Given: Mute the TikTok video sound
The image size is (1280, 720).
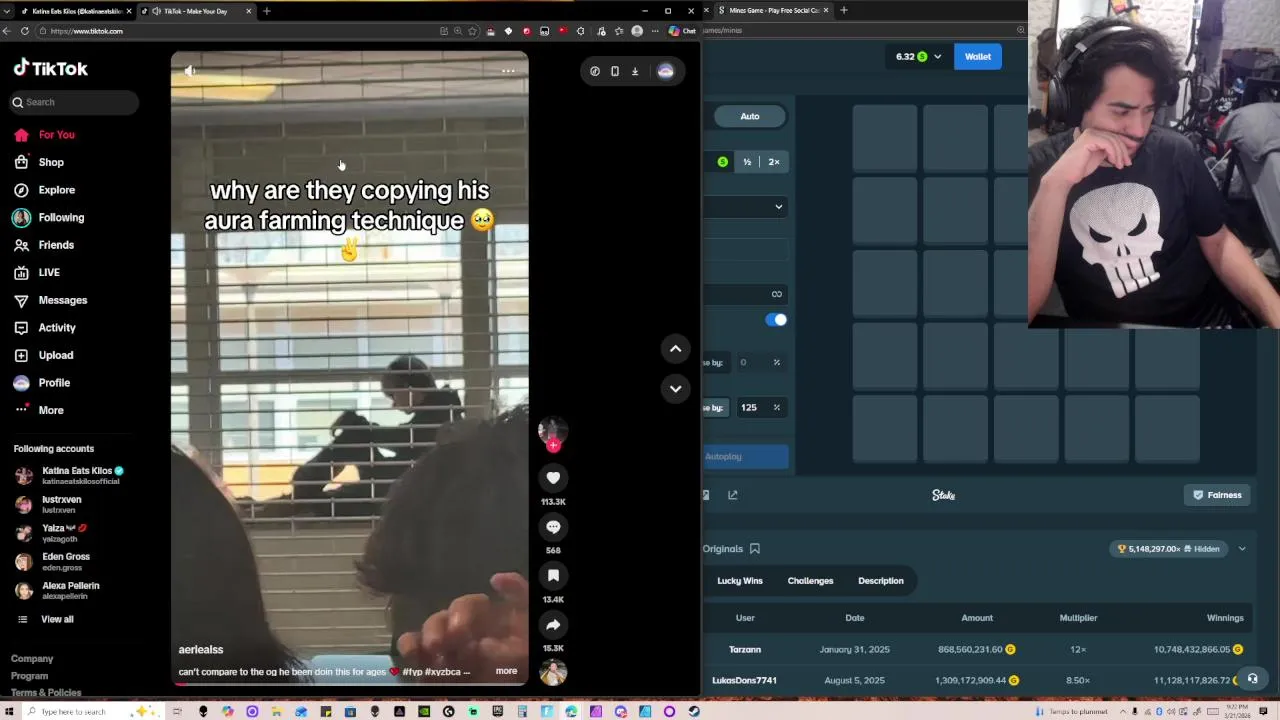Looking at the screenshot, I should coord(190,71).
